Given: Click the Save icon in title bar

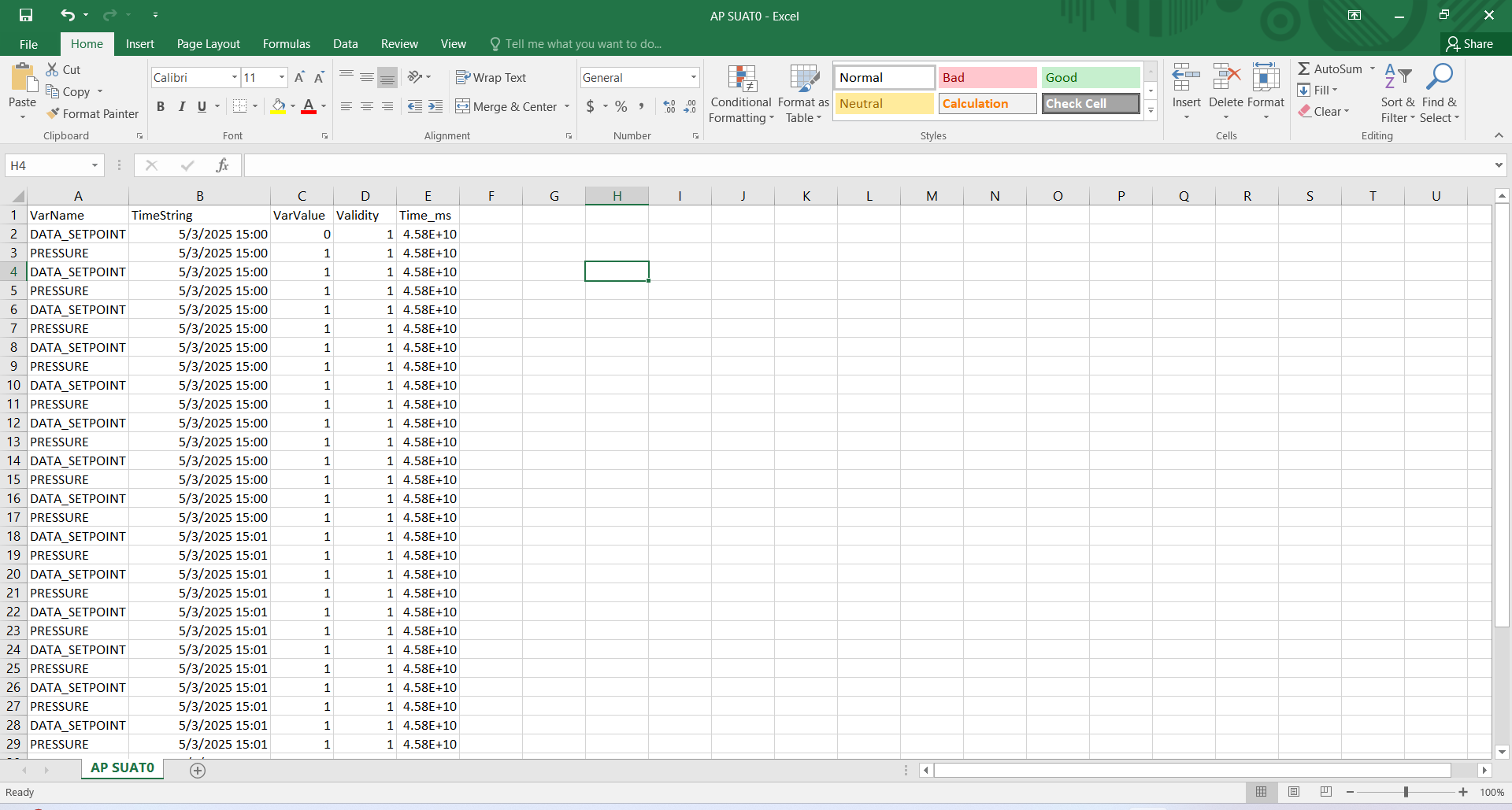Looking at the screenshot, I should (26, 15).
